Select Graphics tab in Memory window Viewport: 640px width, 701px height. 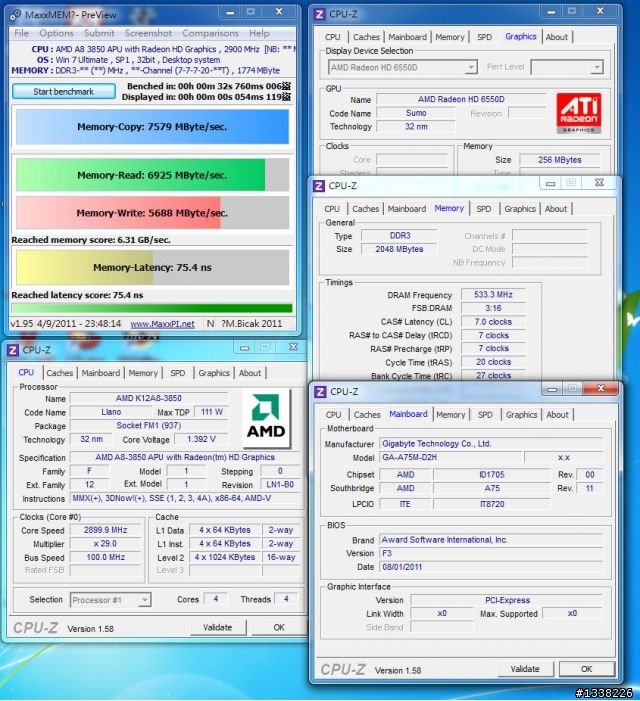click(x=520, y=209)
